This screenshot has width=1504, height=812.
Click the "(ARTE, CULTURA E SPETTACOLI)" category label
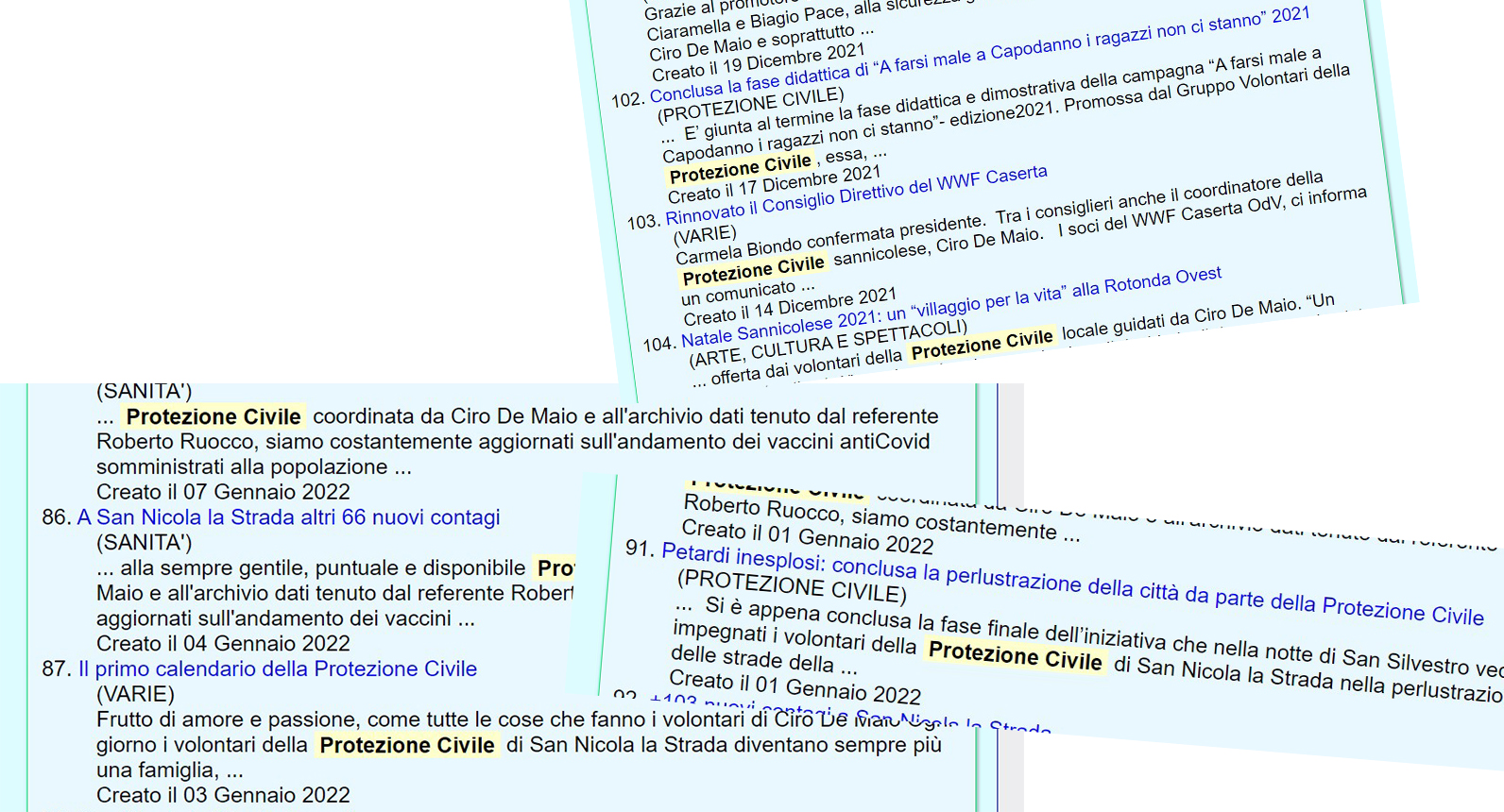coord(829,344)
